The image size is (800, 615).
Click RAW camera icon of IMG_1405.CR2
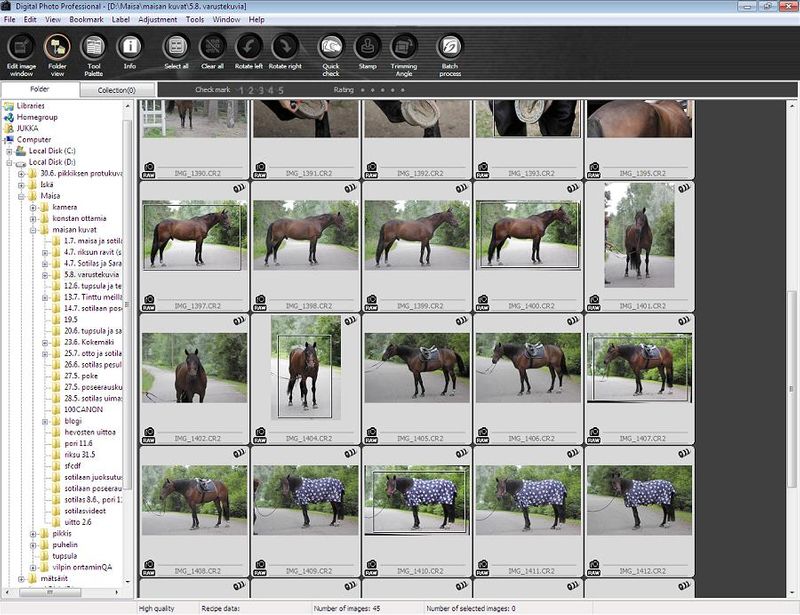pyautogui.click(x=371, y=435)
